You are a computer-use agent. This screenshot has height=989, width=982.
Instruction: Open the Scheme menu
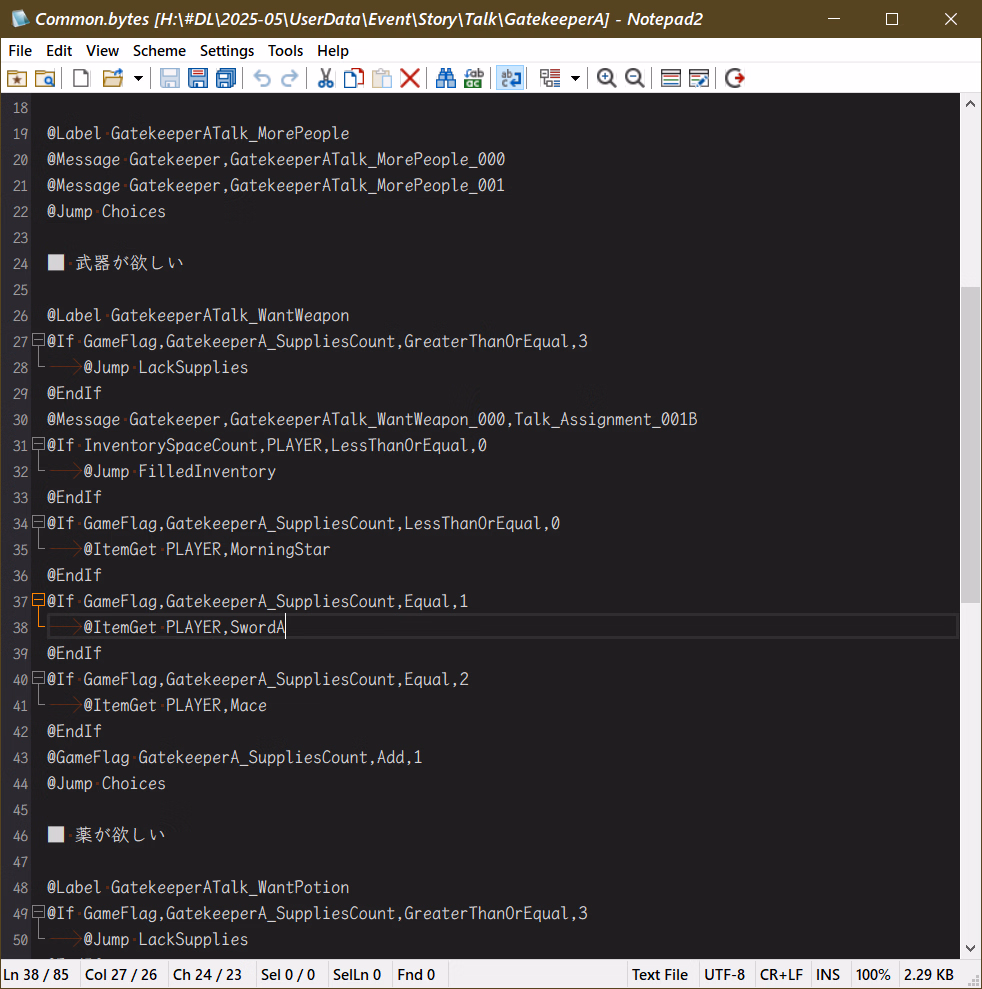tap(159, 51)
